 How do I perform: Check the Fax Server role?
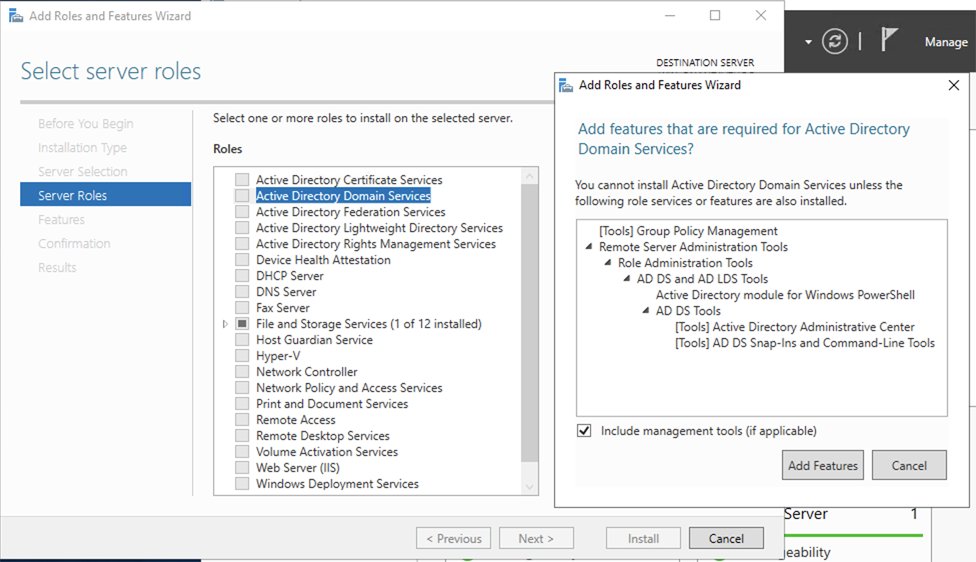point(242,308)
